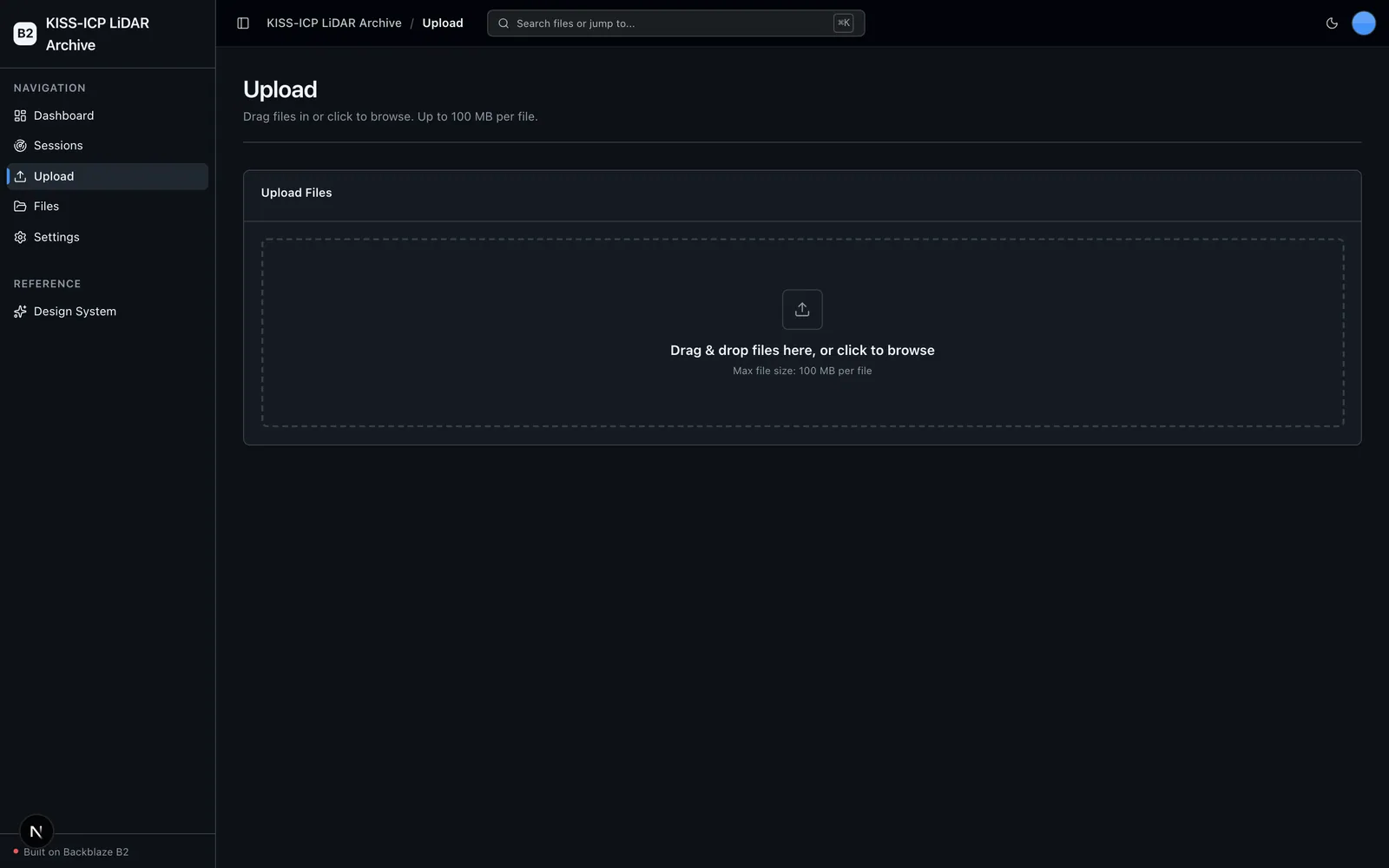Click the magnifier icon in search

click(x=504, y=23)
